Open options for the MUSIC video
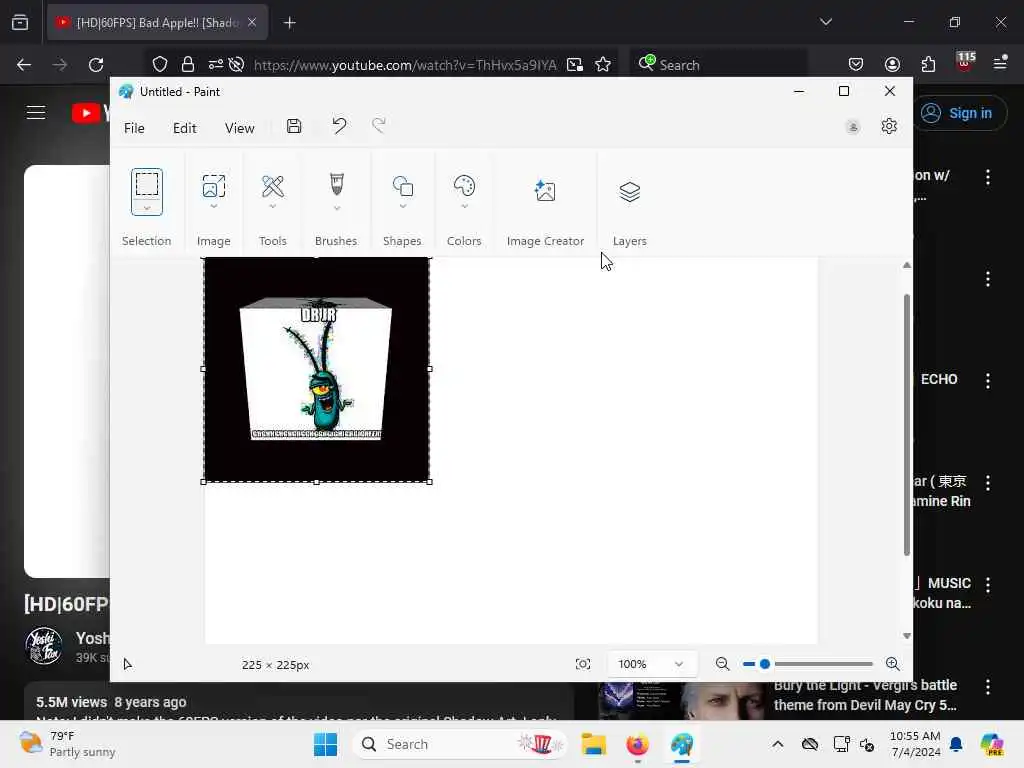 (987, 584)
